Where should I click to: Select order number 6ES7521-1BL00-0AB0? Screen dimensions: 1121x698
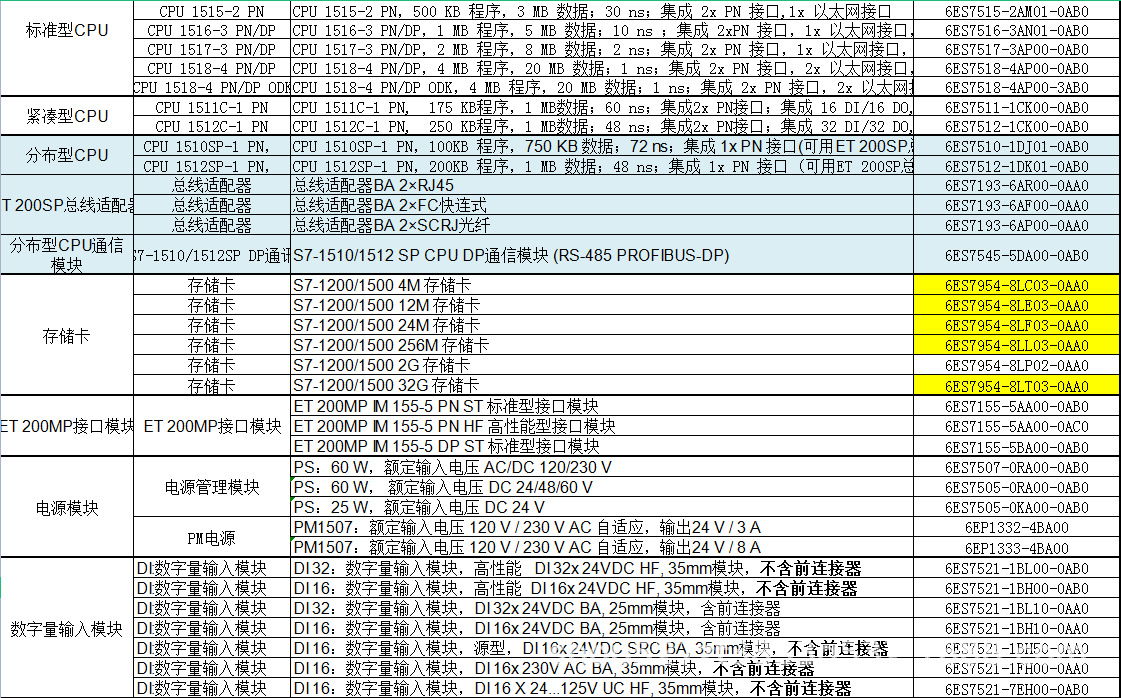click(1017, 569)
